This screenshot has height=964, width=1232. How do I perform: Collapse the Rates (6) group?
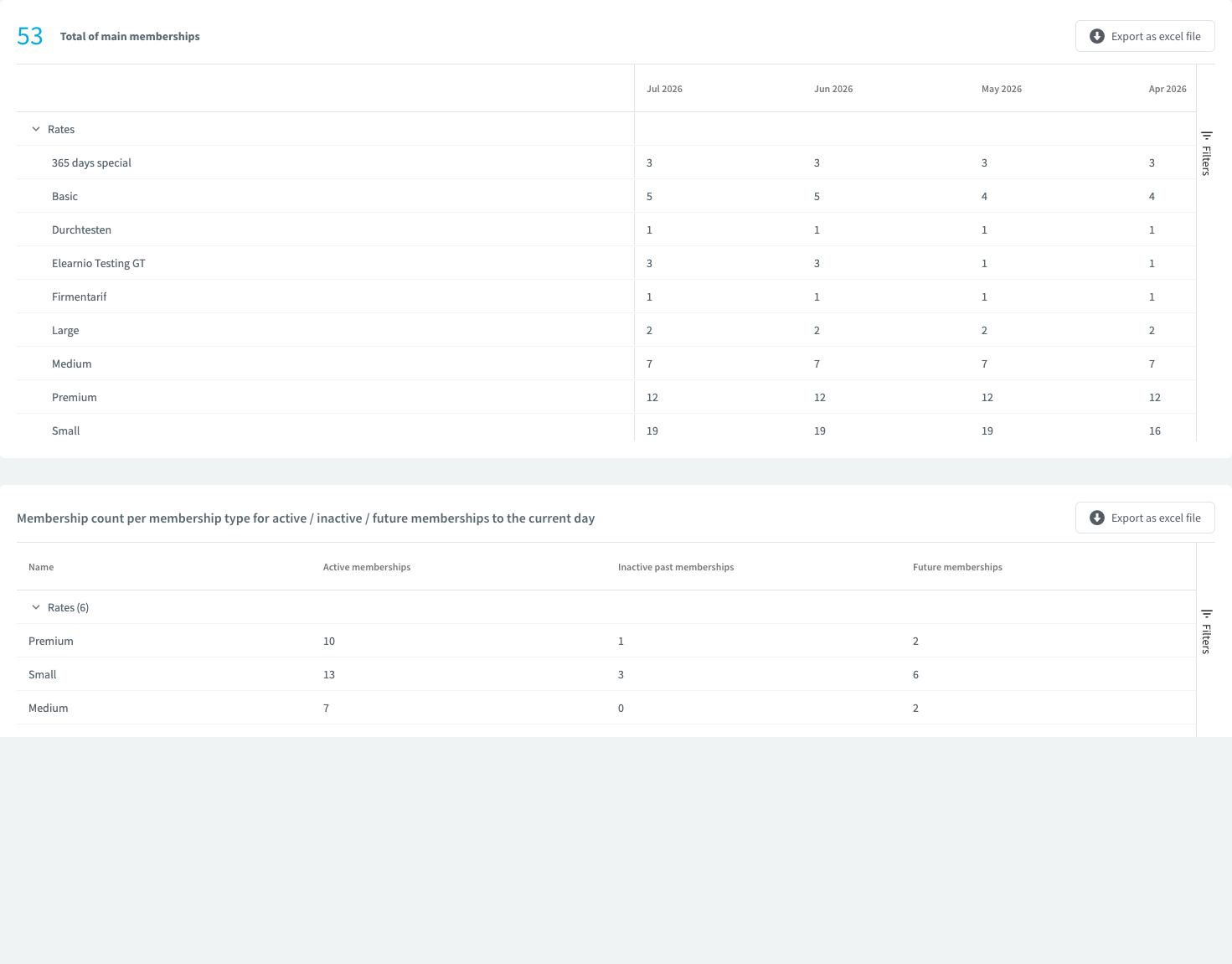(x=36, y=607)
